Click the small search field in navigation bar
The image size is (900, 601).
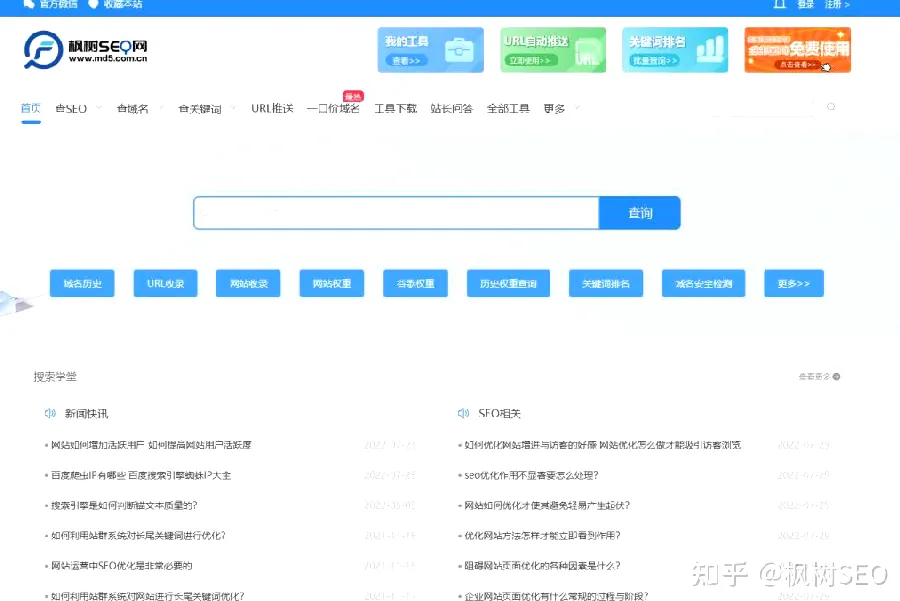tap(761, 107)
